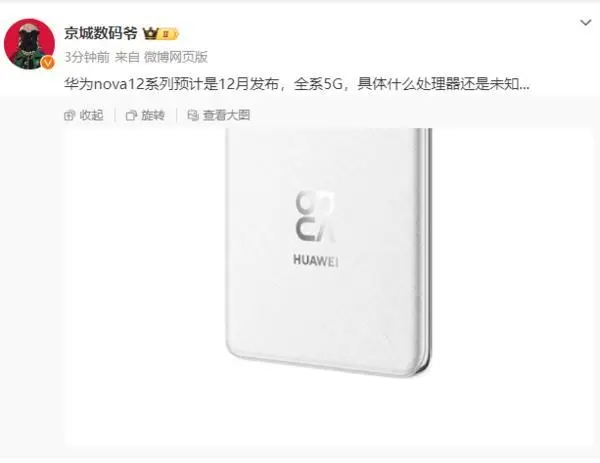
Task: Click the collapse icon before 收起
Action: click(70, 115)
